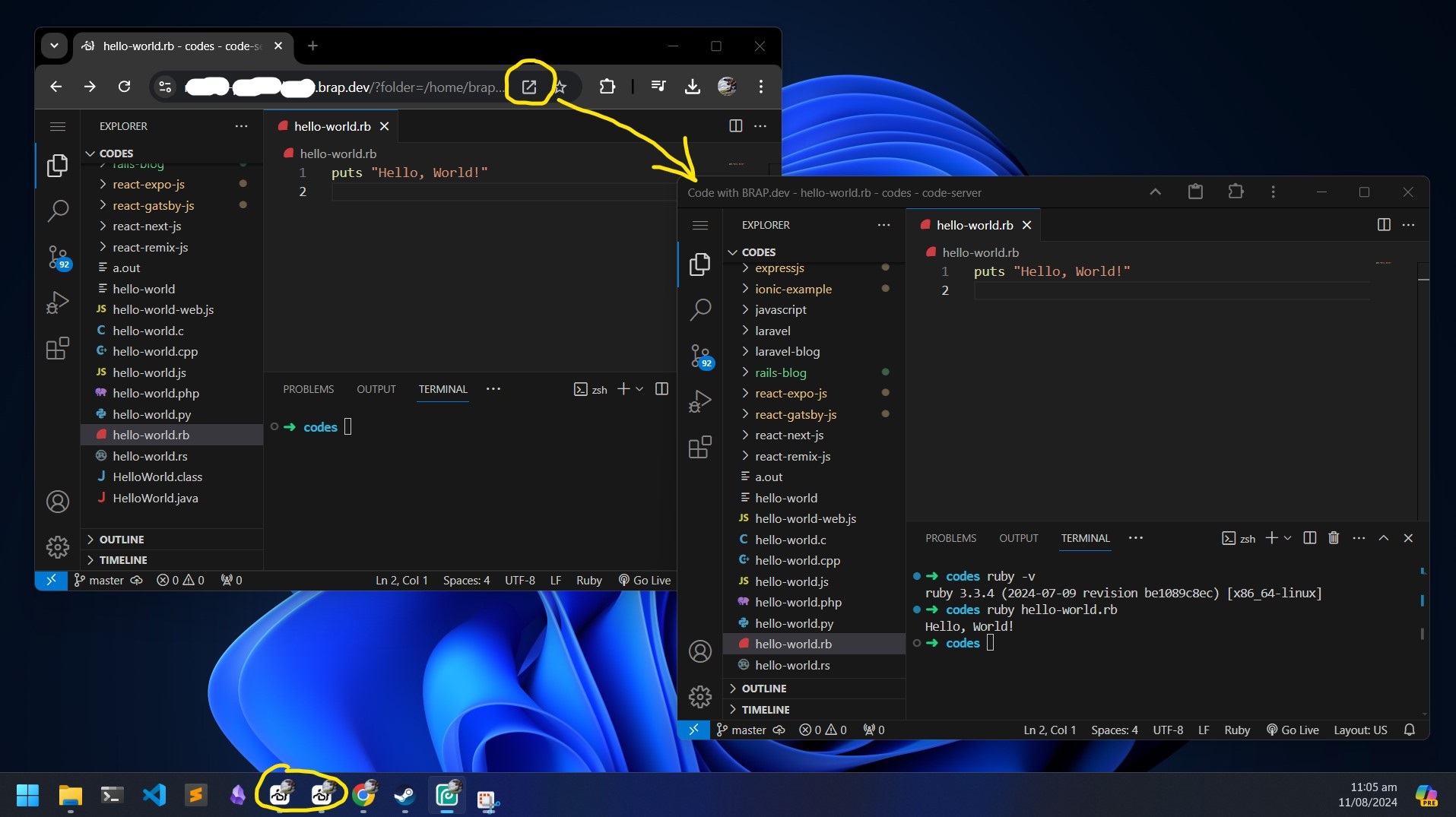
Task: Switch to OUTPUT tab in left panel
Action: (x=376, y=389)
